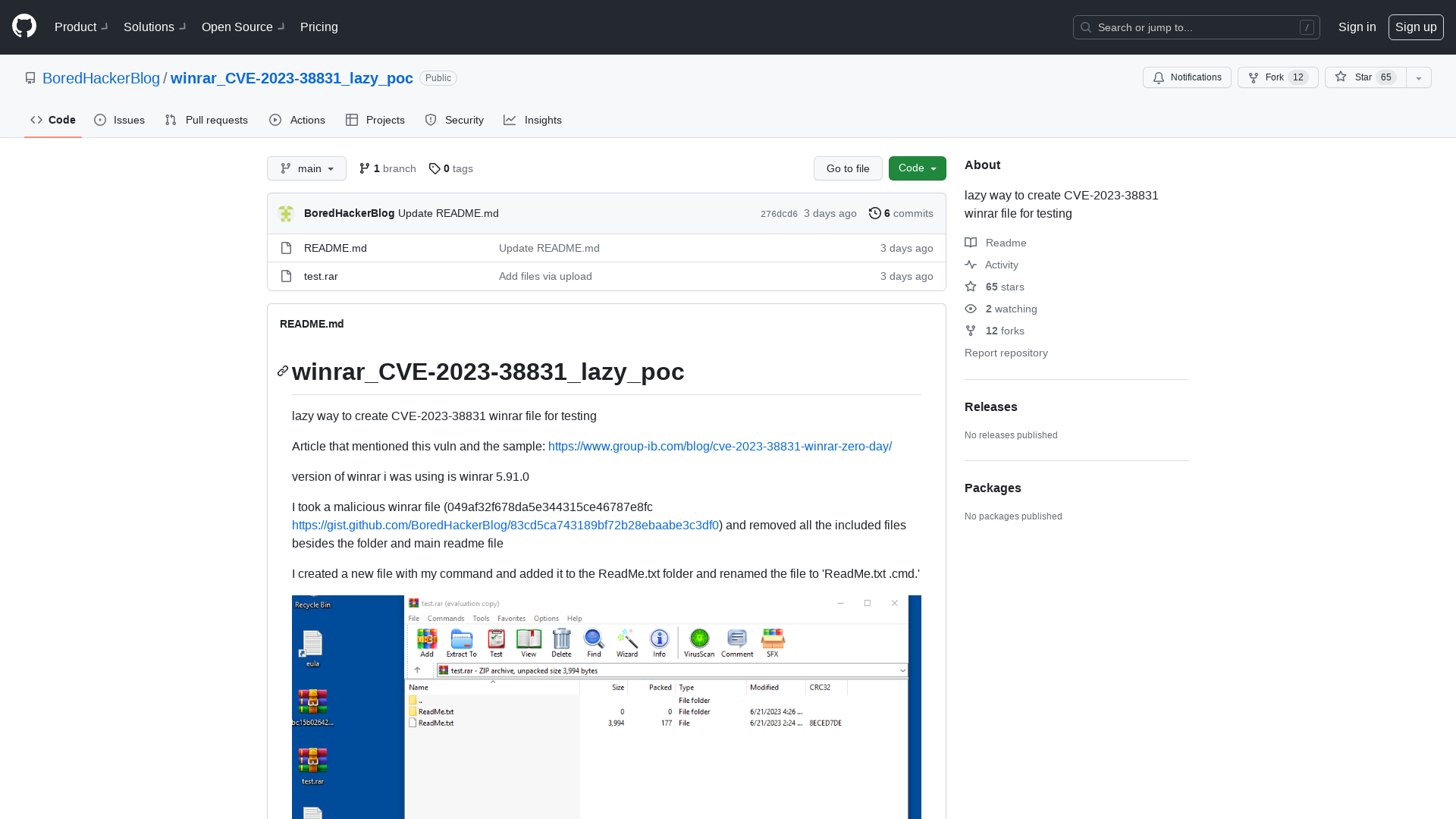Click the BoredHackerBlog avatar in commit row
The width and height of the screenshot is (1456, 819).
pos(286,214)
